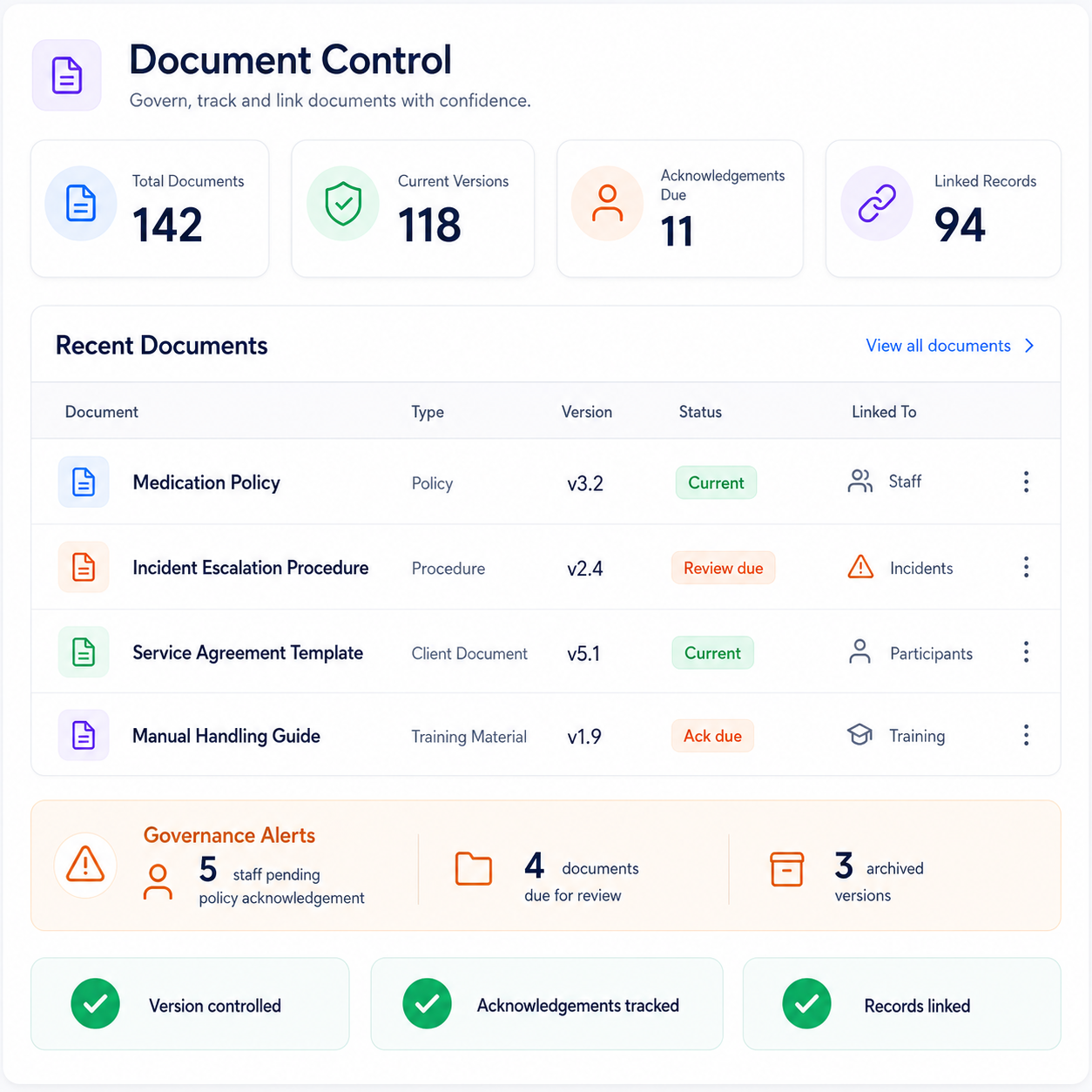Click the Client Document type cell
The width and height of the screenshot is (1092, 1092).
coord(469,654)
